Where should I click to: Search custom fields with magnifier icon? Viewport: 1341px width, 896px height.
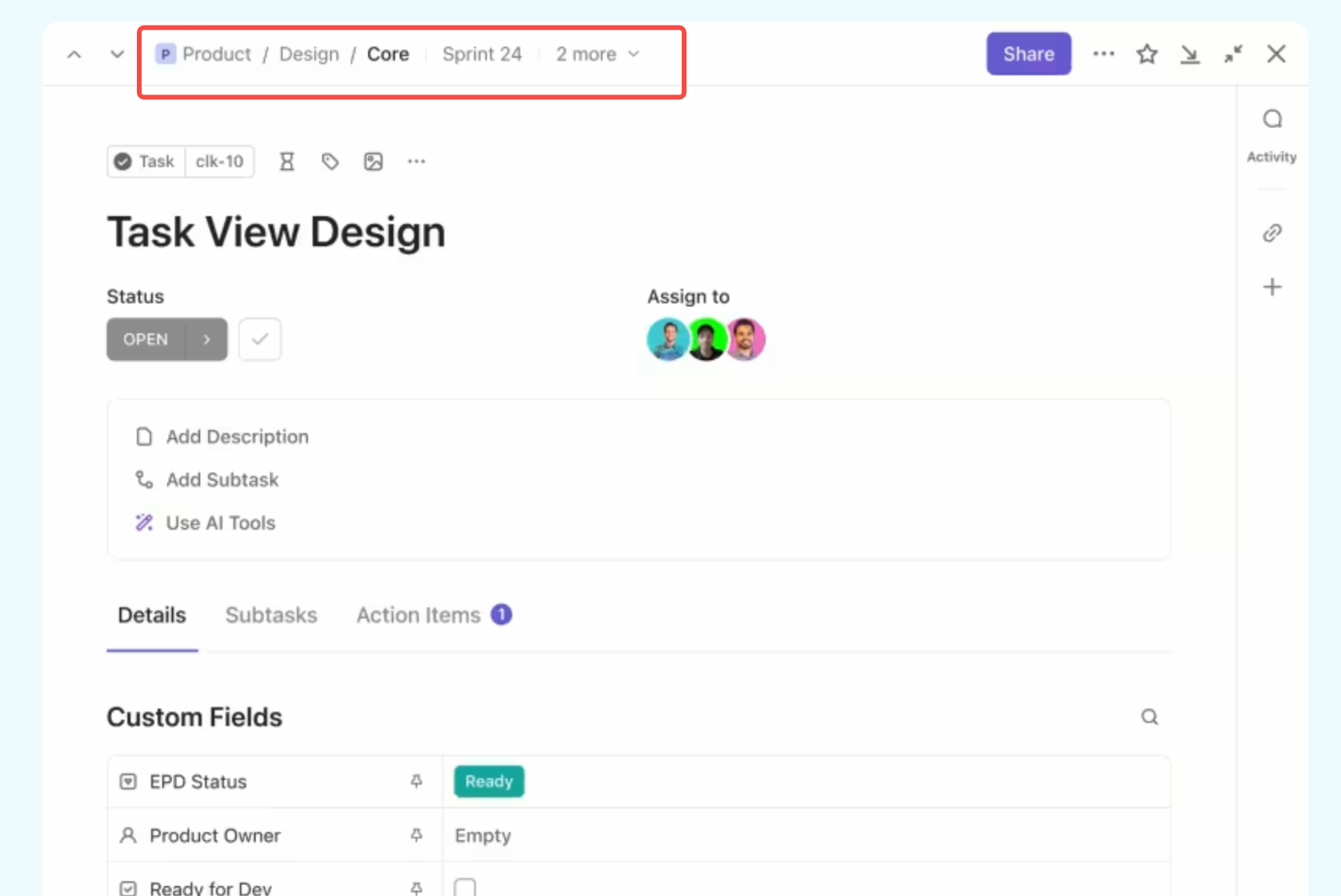(1149, 717)
